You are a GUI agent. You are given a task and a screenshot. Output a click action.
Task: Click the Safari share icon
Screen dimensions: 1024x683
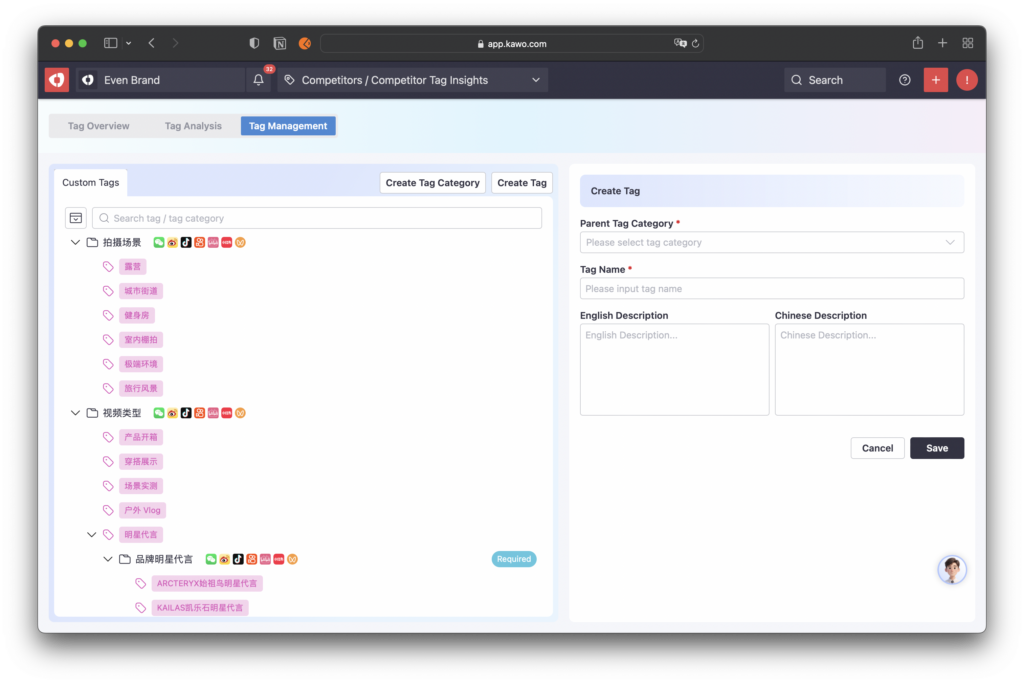[918, 43]
